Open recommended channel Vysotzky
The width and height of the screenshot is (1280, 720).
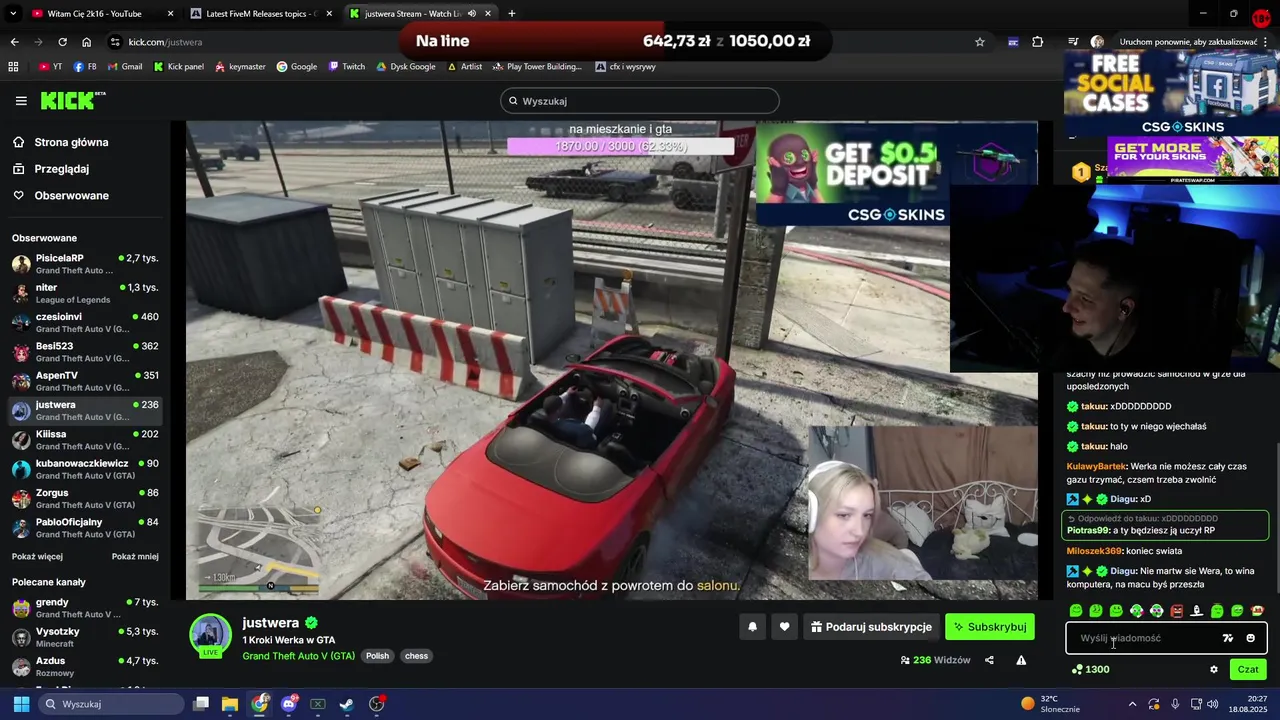(x=85, y=637)
